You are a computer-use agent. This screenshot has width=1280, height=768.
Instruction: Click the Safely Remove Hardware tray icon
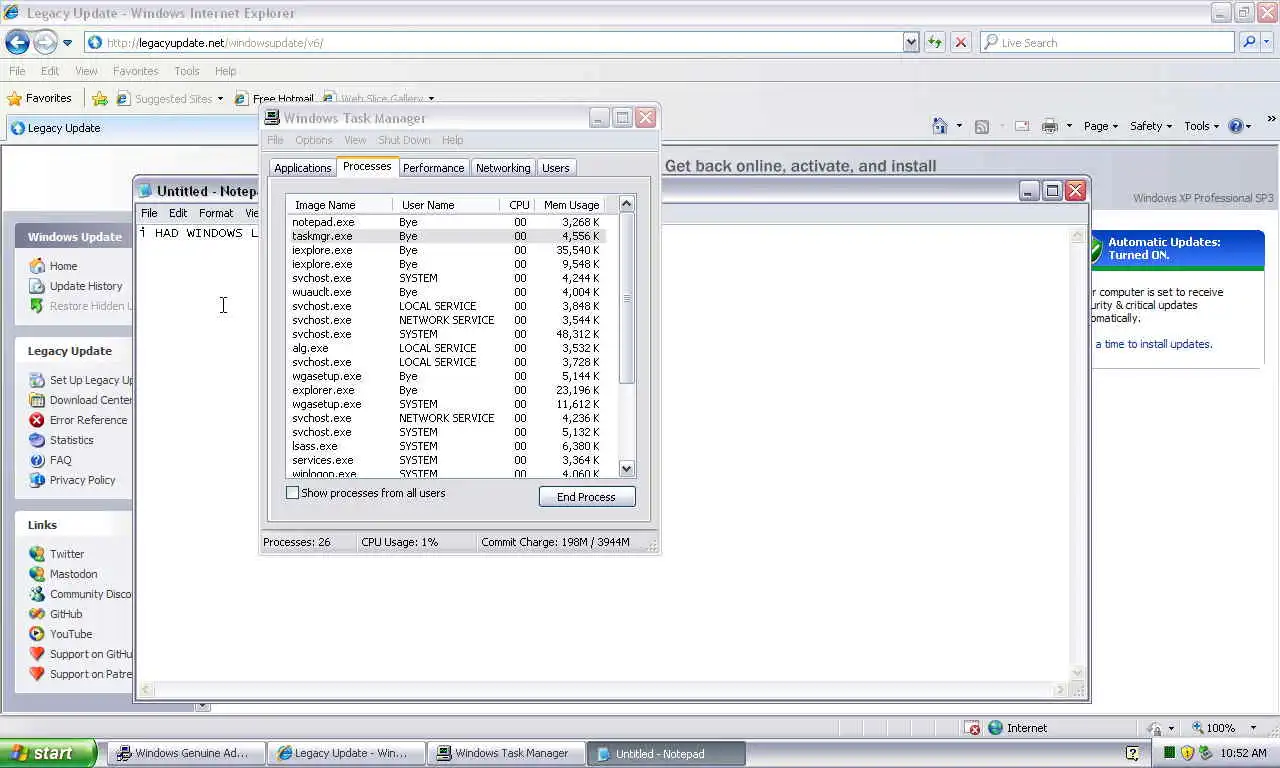tap(1205, 753)
